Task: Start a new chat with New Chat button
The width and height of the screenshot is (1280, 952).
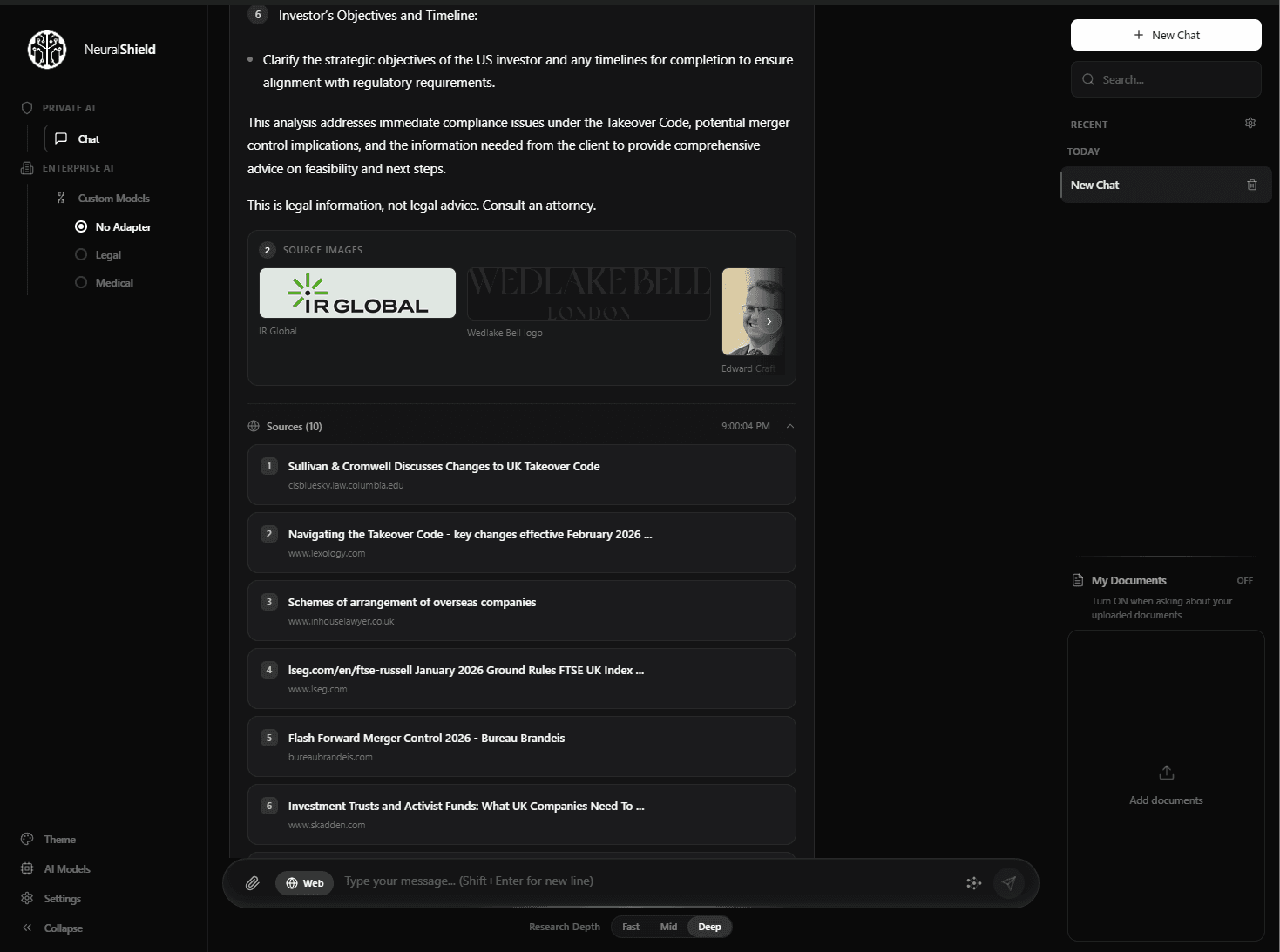Action: pyautogui.click(x=1166, y=35)
